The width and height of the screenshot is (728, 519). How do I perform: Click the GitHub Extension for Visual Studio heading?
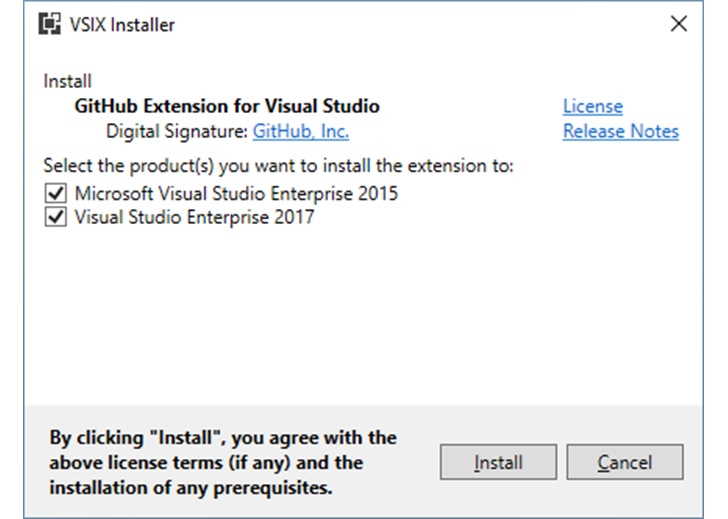(x=227, y=106)
